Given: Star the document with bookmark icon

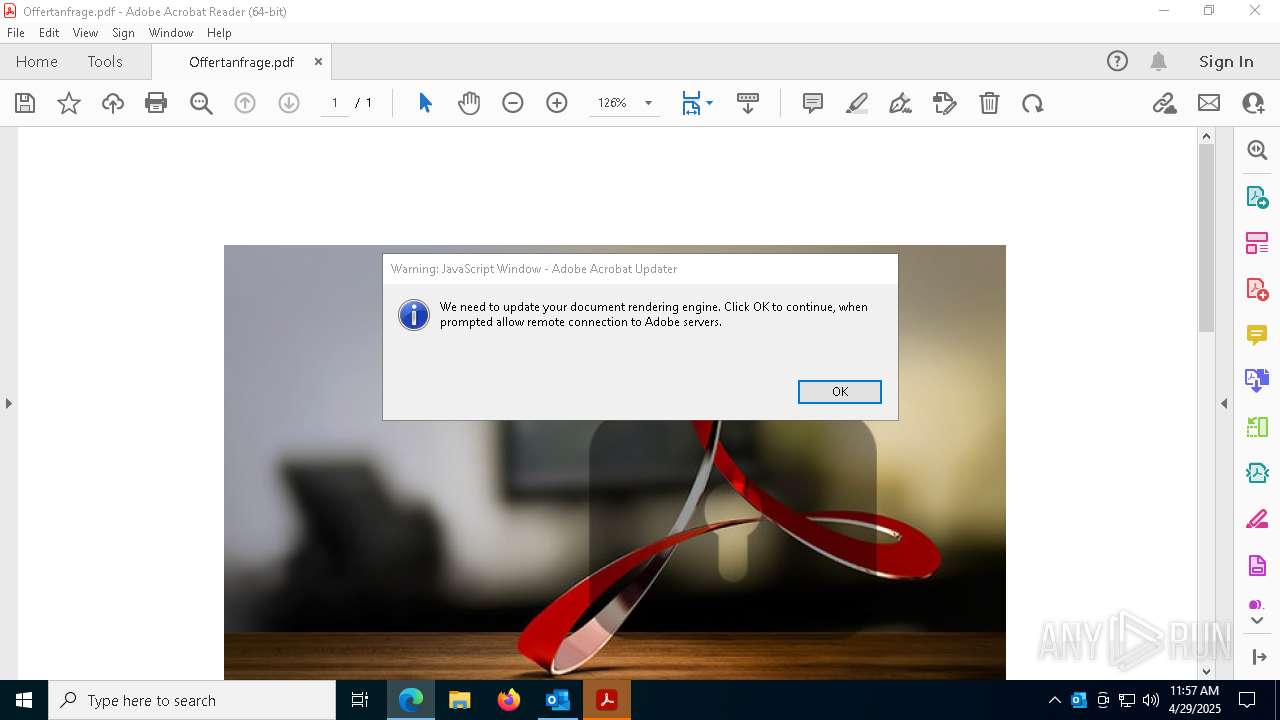Looking at the screenshot, I should pos(69,103).
